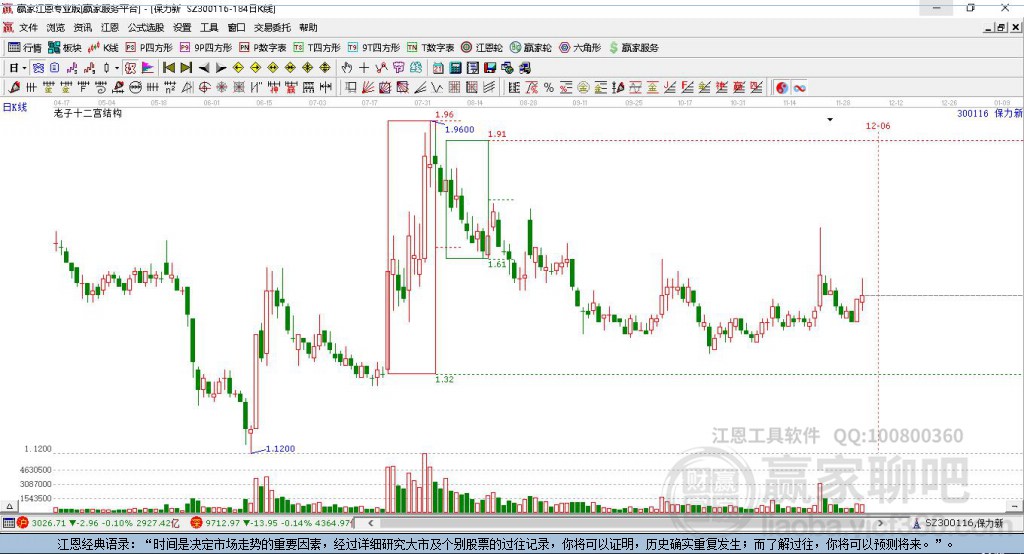Toggle the boxed red 权 adjustment button
Viewport: 1024px width, 554px height.
(x=130, y=68)
